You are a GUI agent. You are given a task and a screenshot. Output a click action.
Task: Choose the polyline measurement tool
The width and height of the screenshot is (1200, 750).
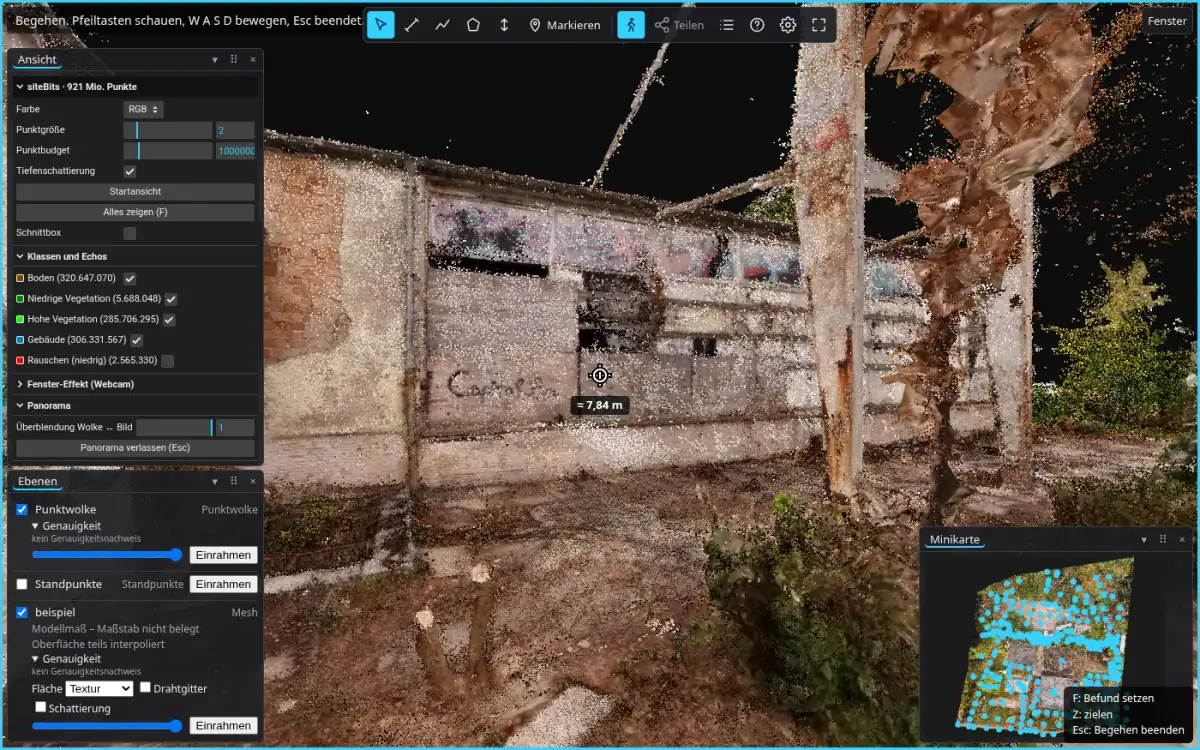[443, 25]
